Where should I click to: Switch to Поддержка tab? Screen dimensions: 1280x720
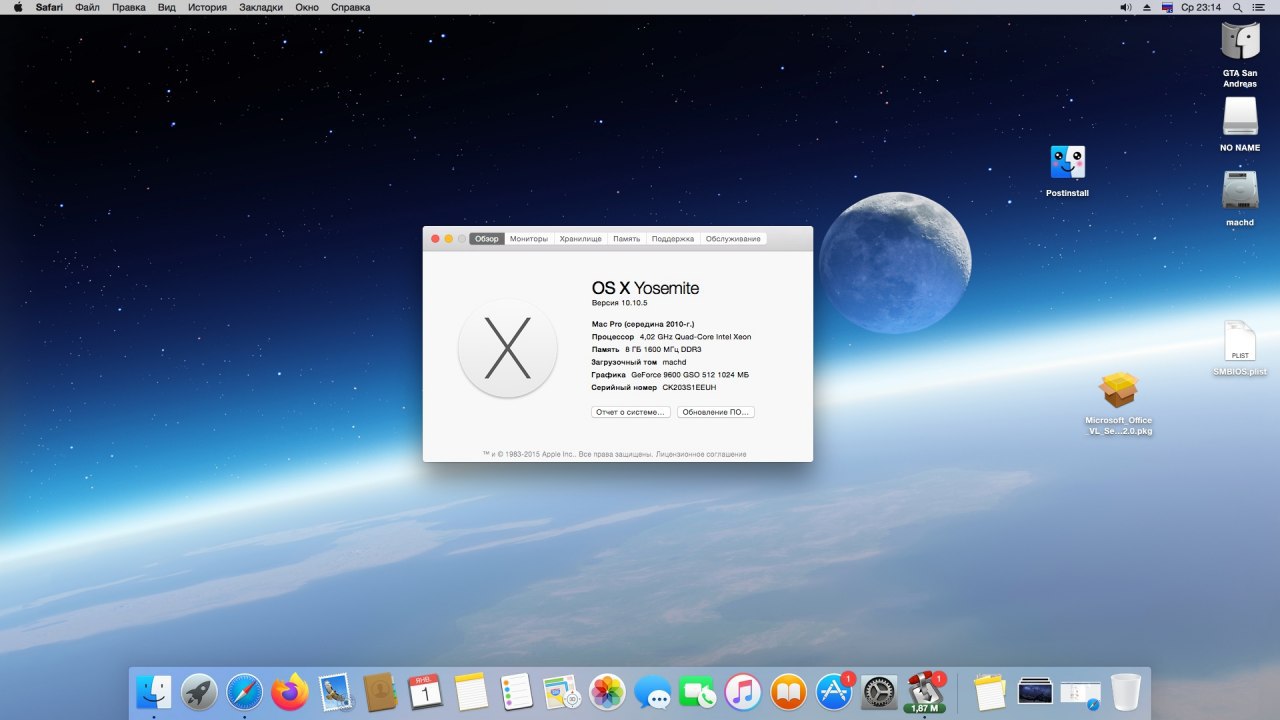click(x=673, y=239)
